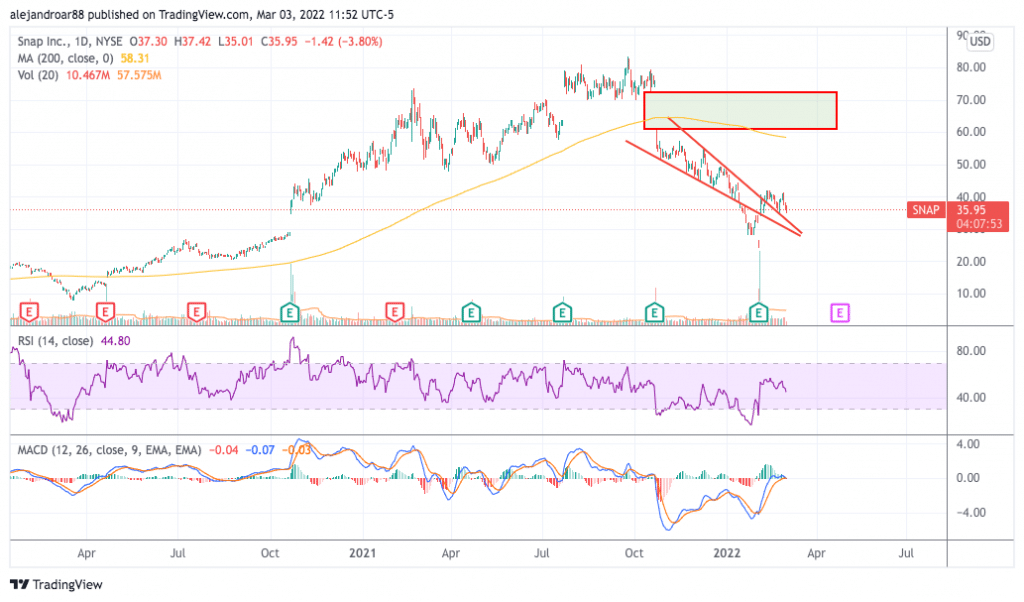Click the 20.00 price axis label
This screenshot has width=1024, height=602.
tap(971, 261)
